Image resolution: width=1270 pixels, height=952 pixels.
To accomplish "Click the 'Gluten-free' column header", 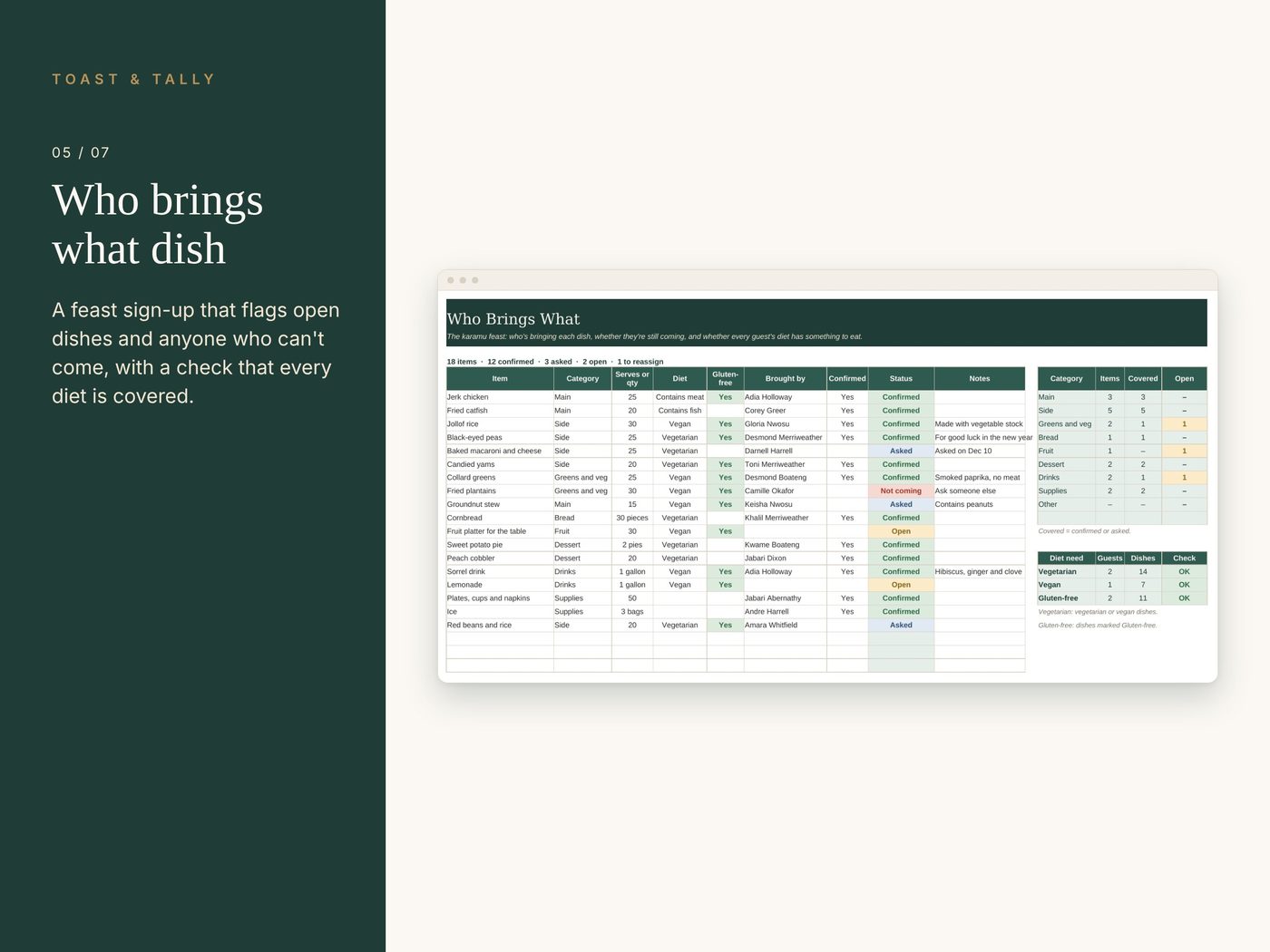I will [x=725, y=379].
